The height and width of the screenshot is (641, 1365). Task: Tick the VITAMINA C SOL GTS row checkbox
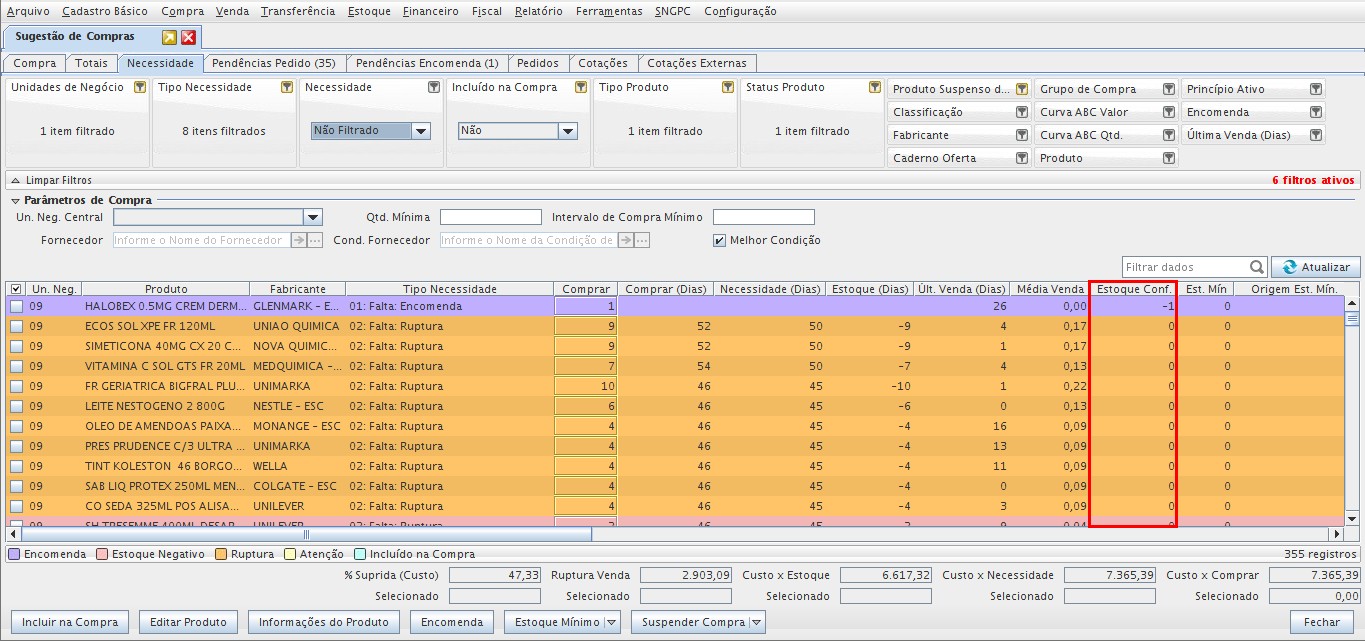pos(16,366)
